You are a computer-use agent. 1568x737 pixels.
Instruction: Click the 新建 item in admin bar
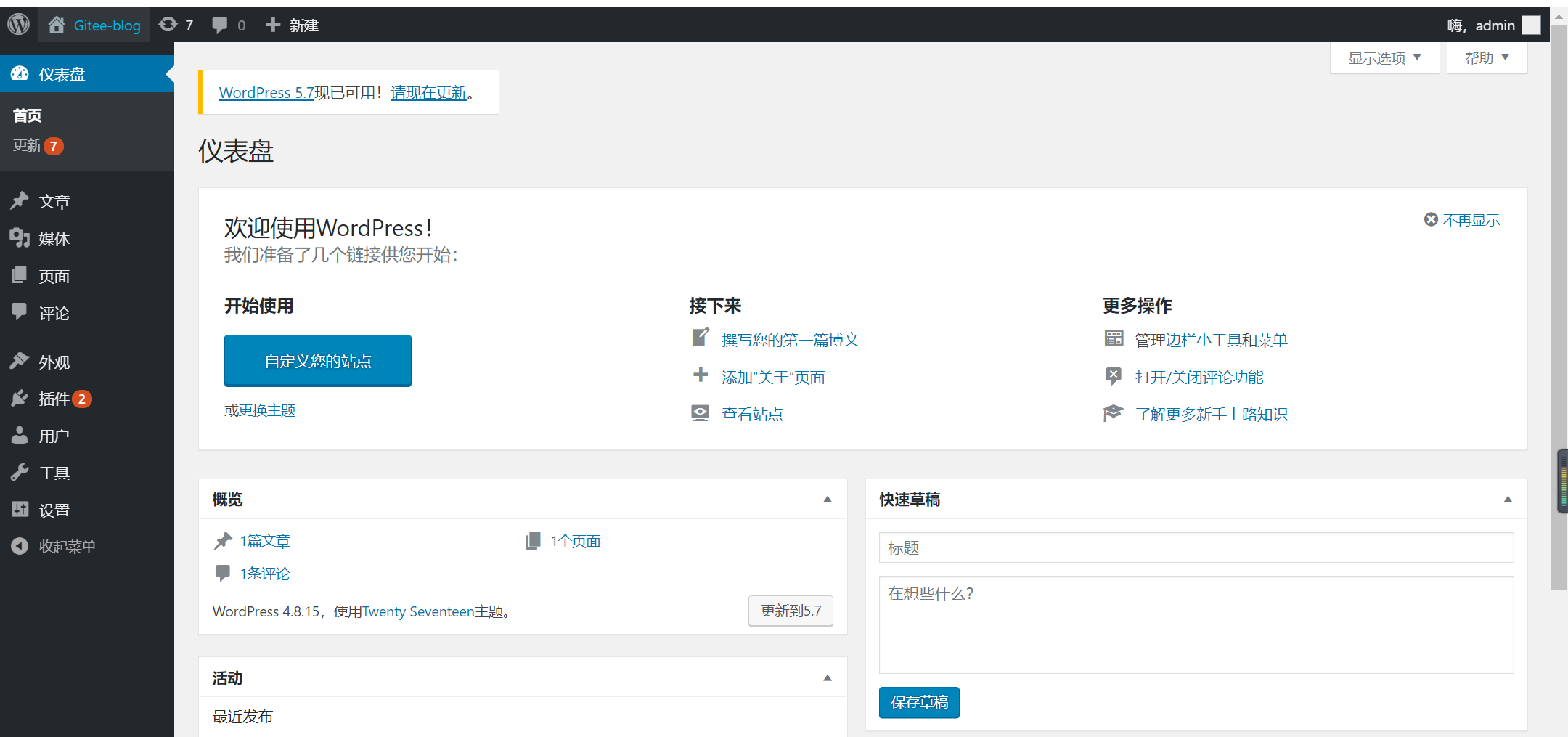(x=304, y=25)
